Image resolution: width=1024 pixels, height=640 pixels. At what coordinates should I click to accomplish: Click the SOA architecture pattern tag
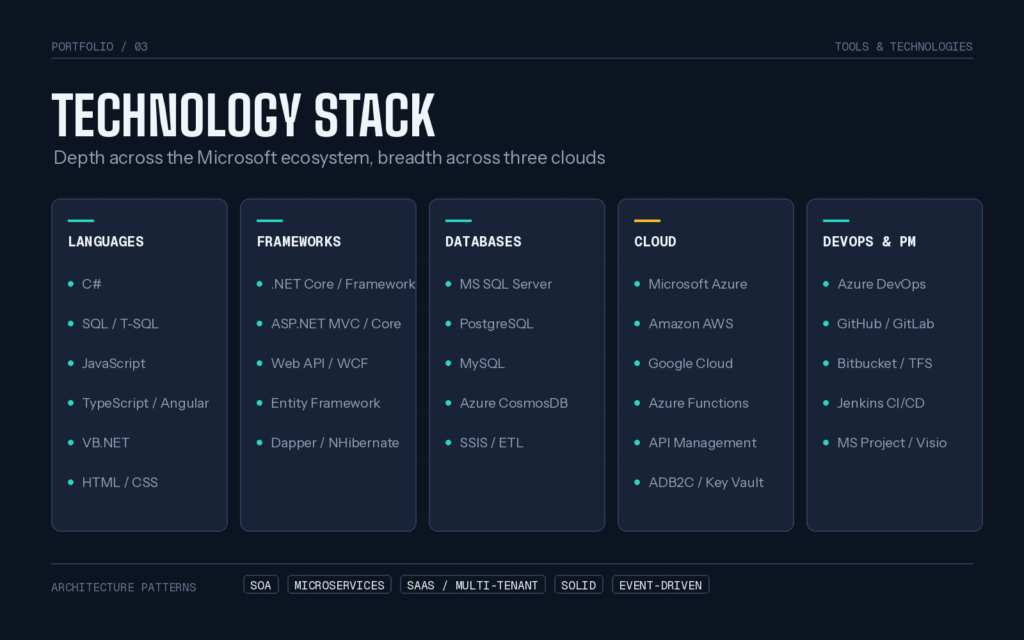tap(261, 584)
